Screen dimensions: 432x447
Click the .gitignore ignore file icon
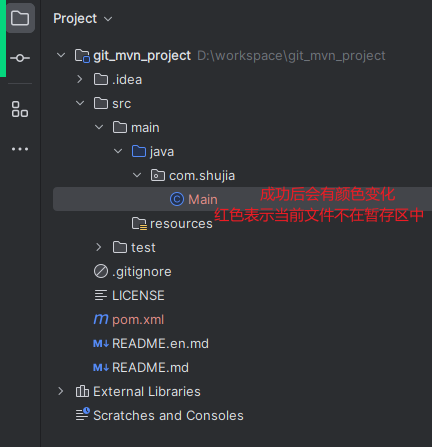pos(101,271)
